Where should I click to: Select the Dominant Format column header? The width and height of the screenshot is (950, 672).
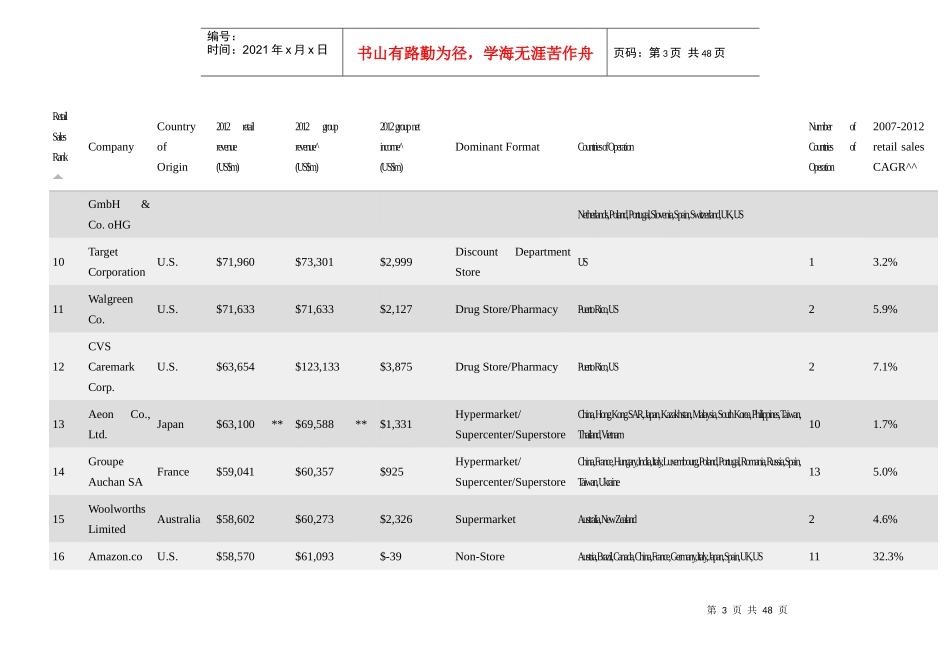pyautogui.click(x=497, y=147)
